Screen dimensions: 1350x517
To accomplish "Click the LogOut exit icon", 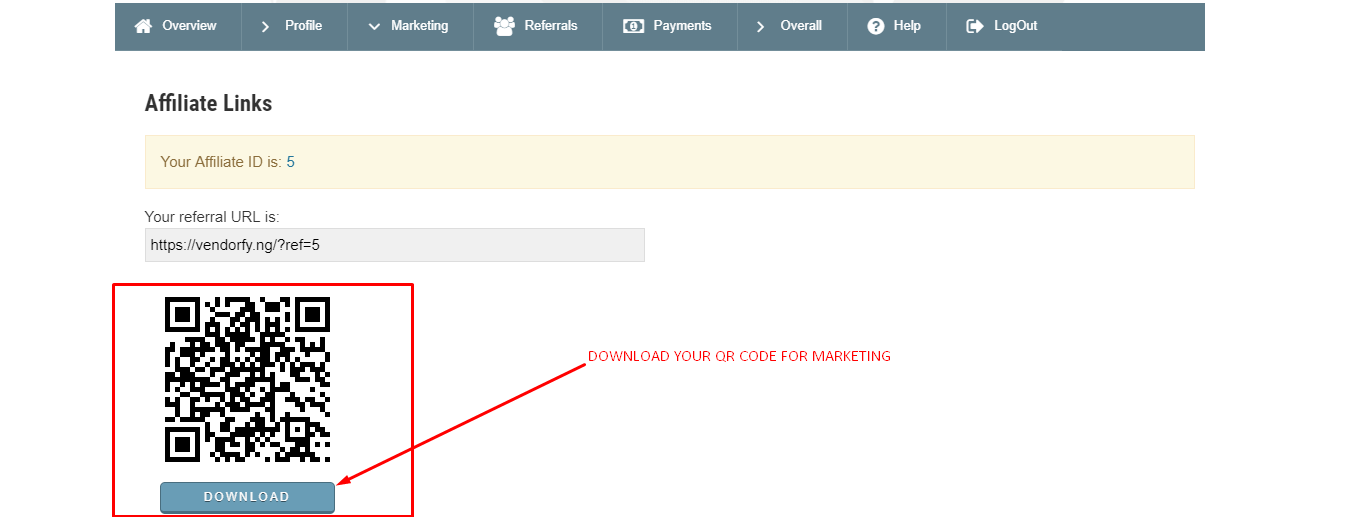I will [x=975, y=26].
